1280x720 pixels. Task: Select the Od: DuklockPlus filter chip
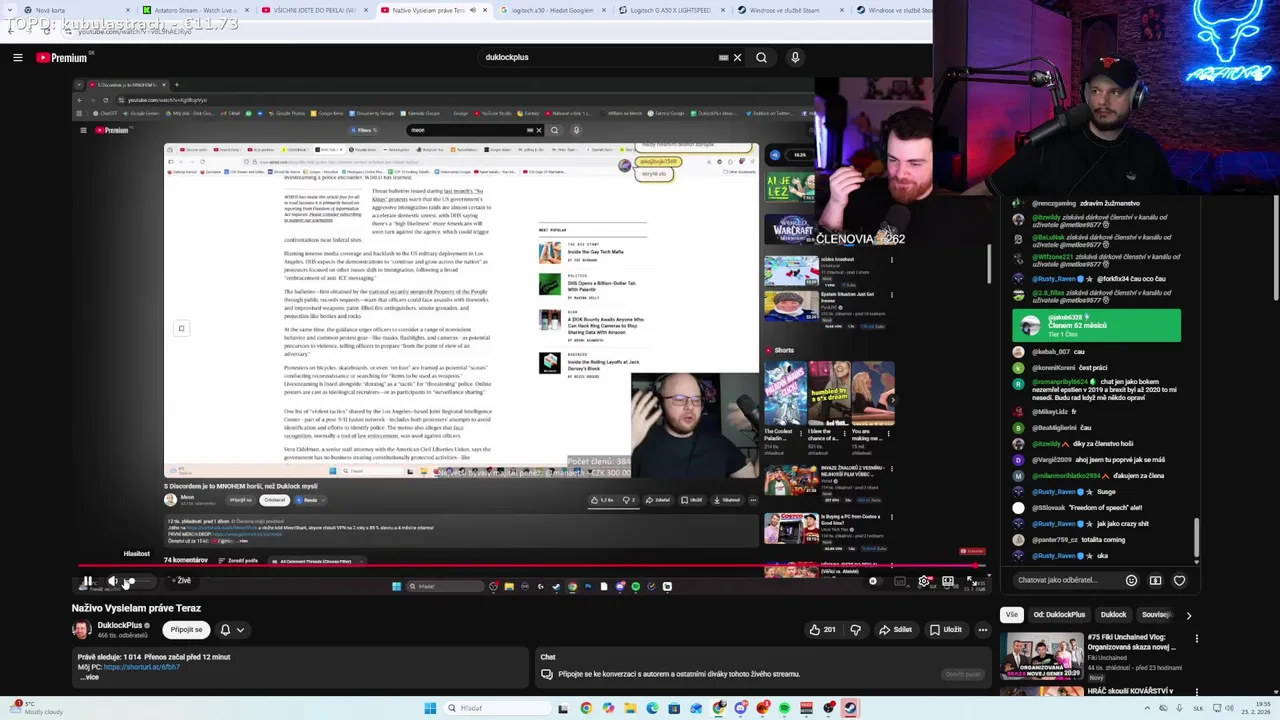(1059, 615)
